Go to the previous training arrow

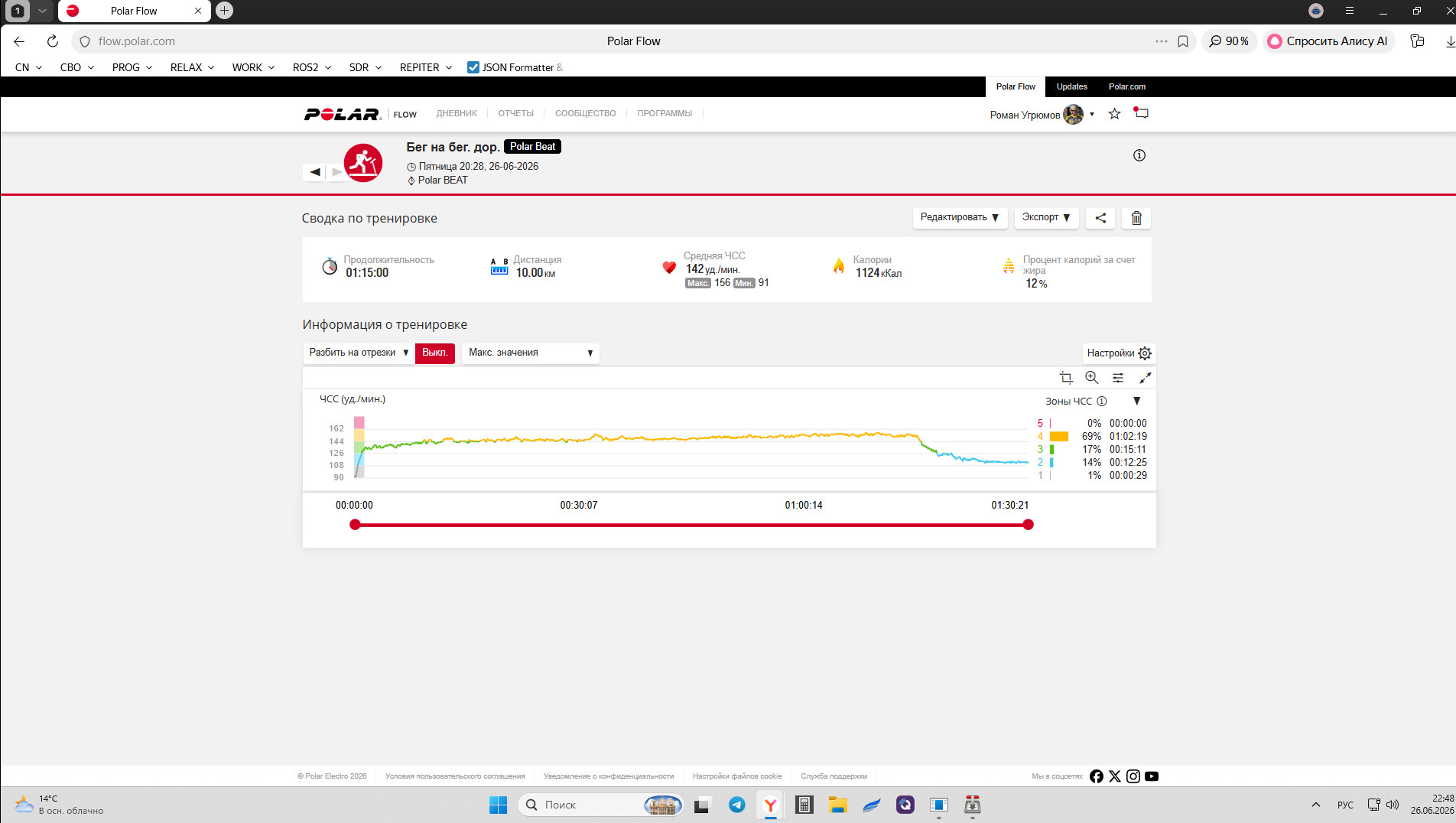point(315,172)
